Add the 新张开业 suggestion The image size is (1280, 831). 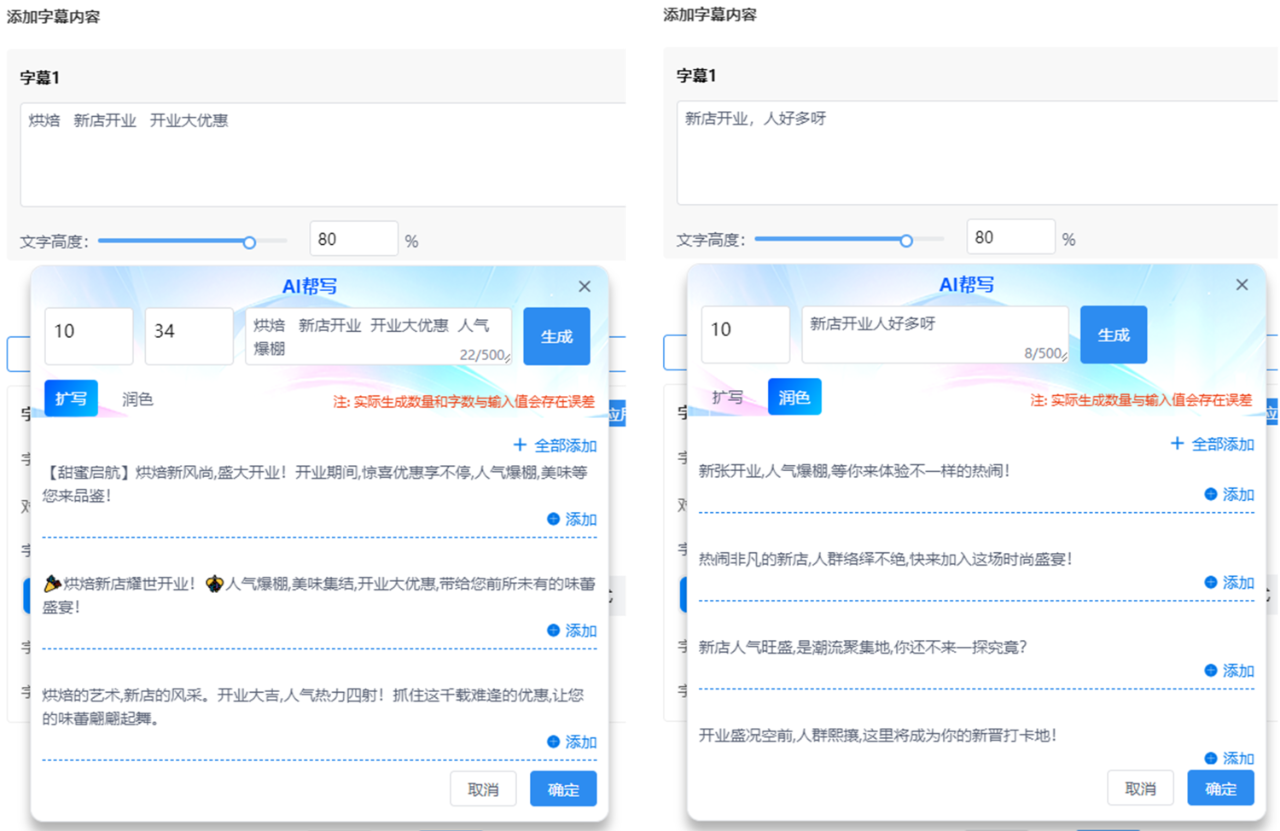click(1229, 494)
